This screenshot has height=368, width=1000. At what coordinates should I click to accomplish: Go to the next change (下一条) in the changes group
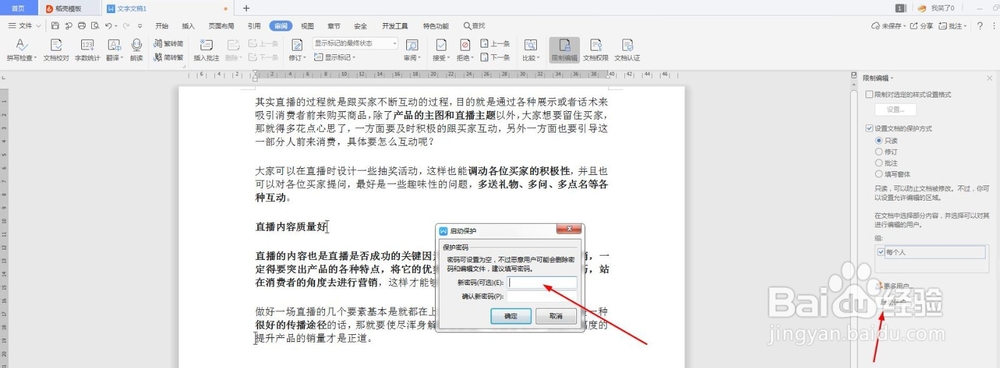click(495, 57)
